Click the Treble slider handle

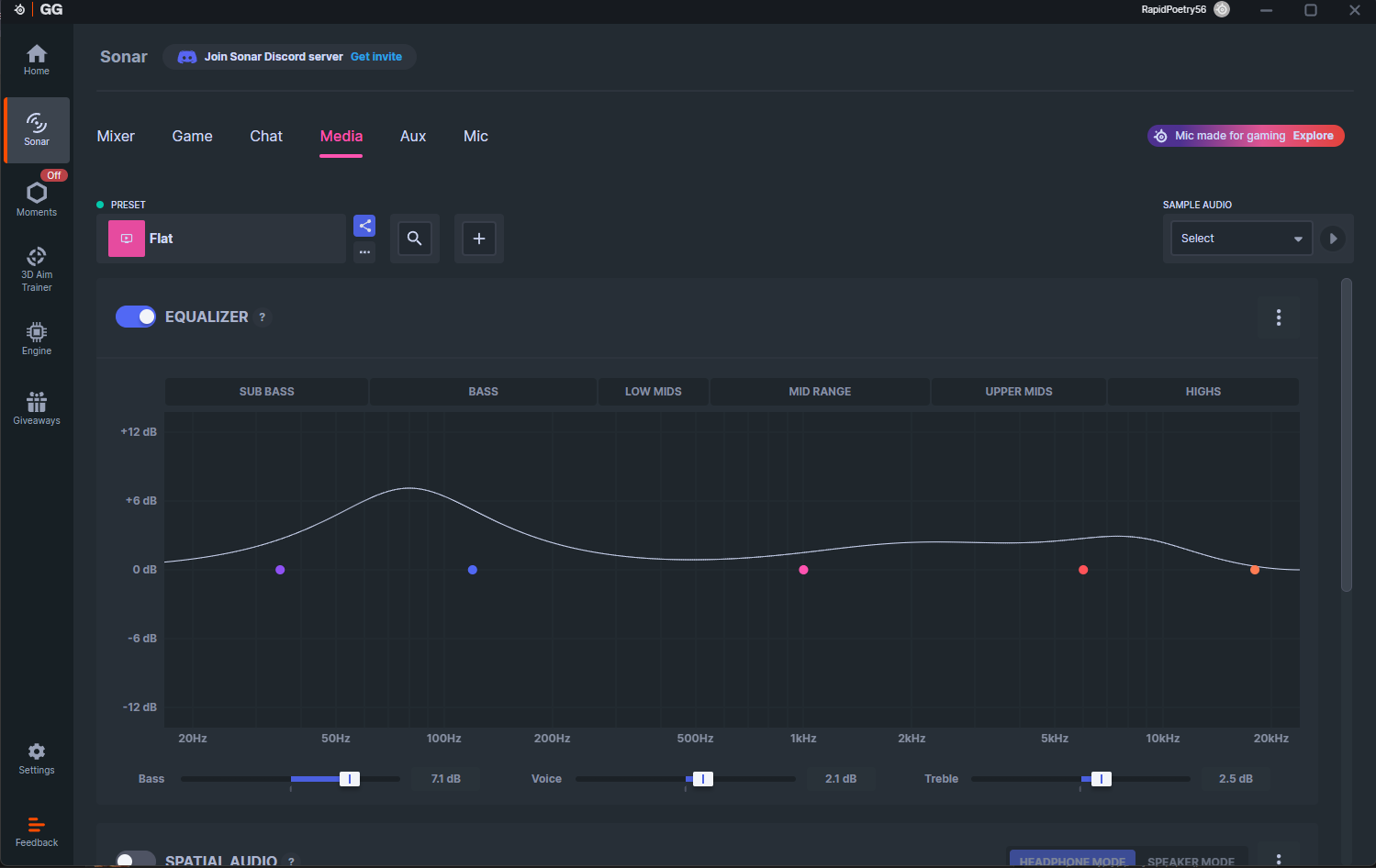pos(1102,779)
